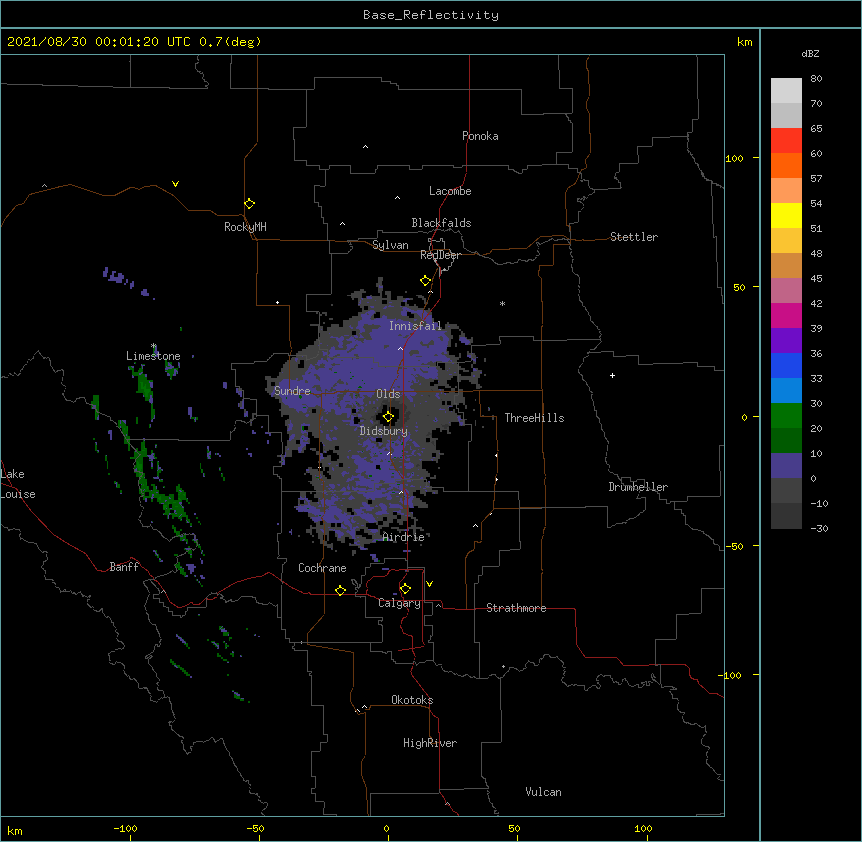The image size is (862, 842).
Task: Select the blue 36 dBZ legend color
Action: click(786, 365)
